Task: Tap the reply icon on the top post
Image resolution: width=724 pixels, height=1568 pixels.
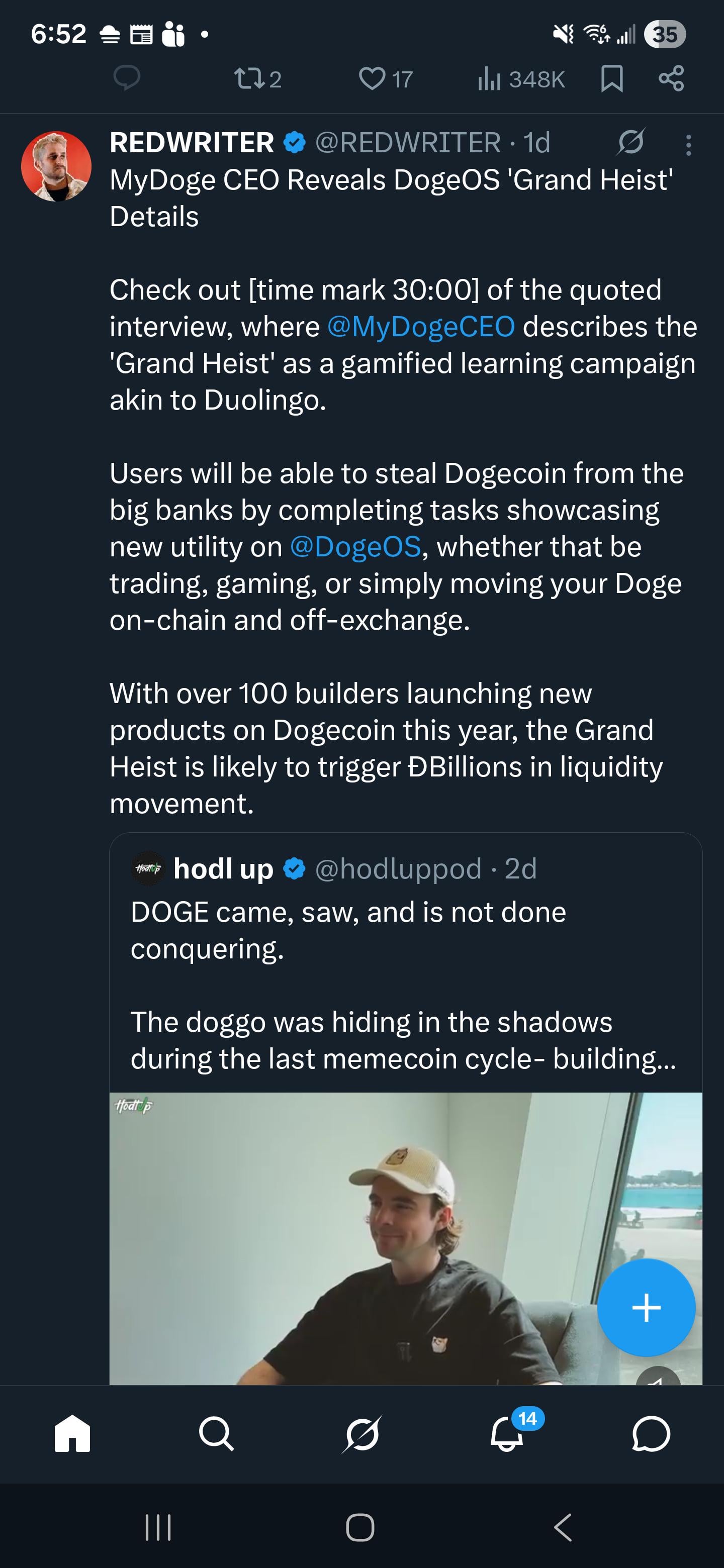Action: (127, 78)
